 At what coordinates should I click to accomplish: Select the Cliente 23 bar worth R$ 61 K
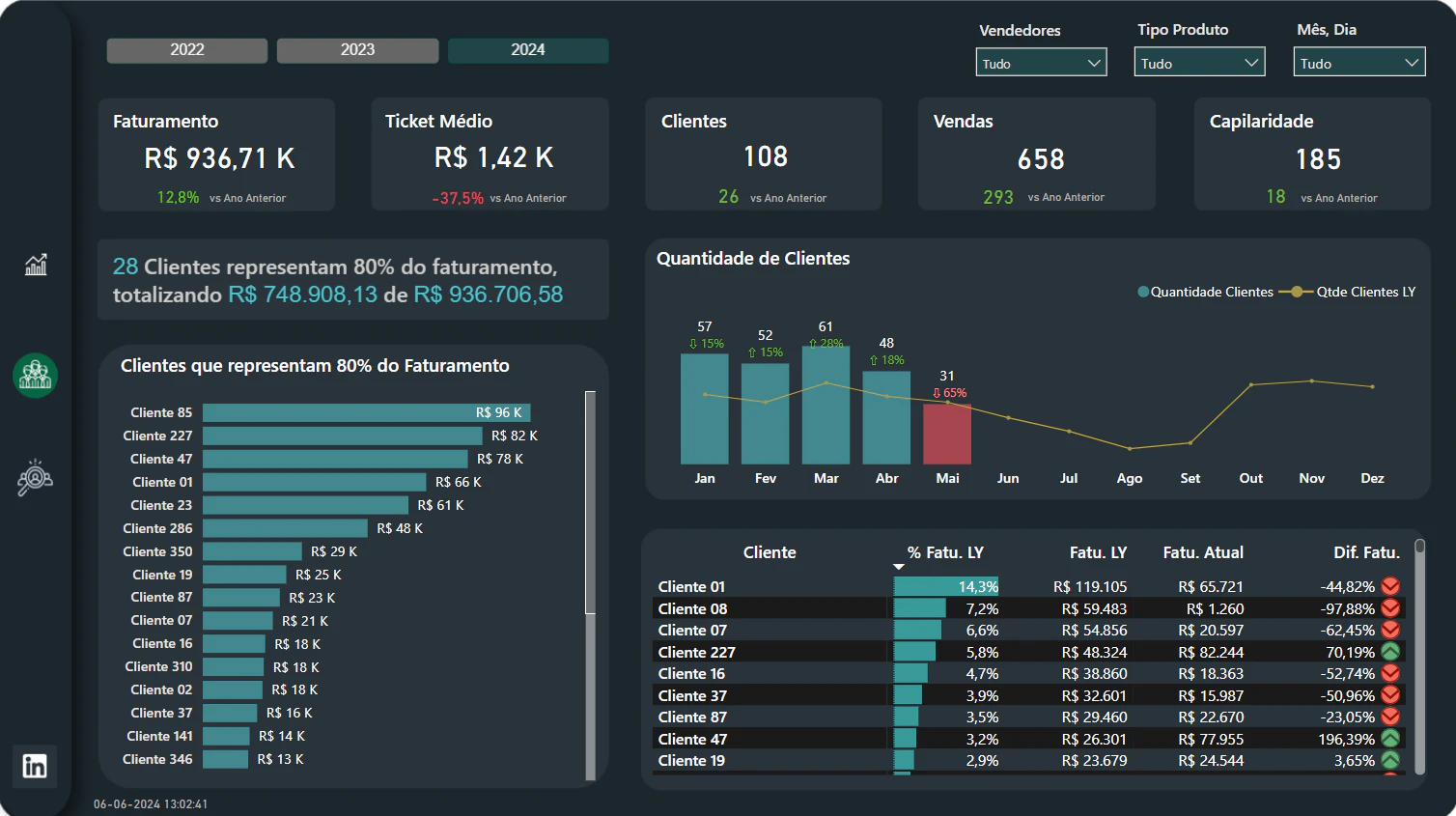pyautogui.click(x=306, y=505)
